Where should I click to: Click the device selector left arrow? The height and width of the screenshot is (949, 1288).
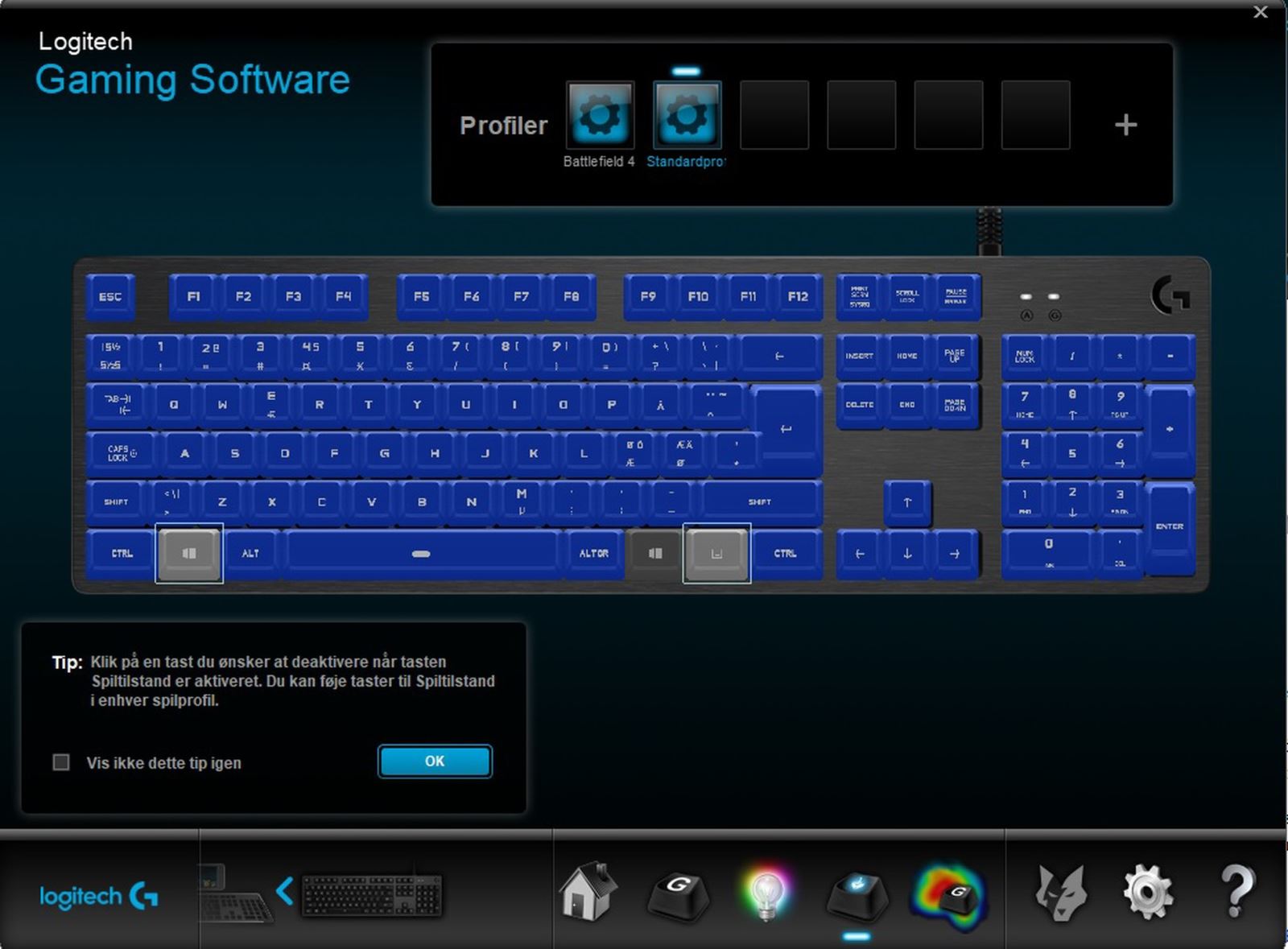pos(284,891)
